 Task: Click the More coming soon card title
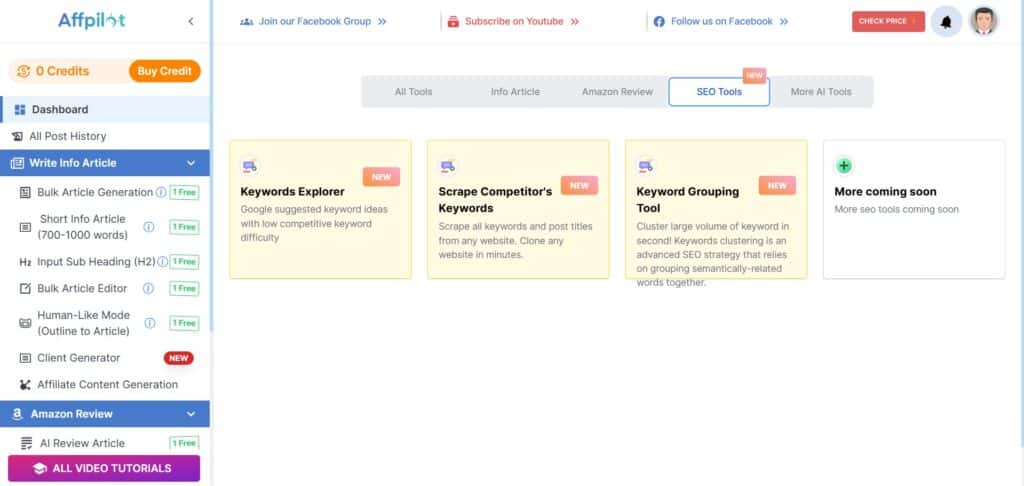click(886, 192)
